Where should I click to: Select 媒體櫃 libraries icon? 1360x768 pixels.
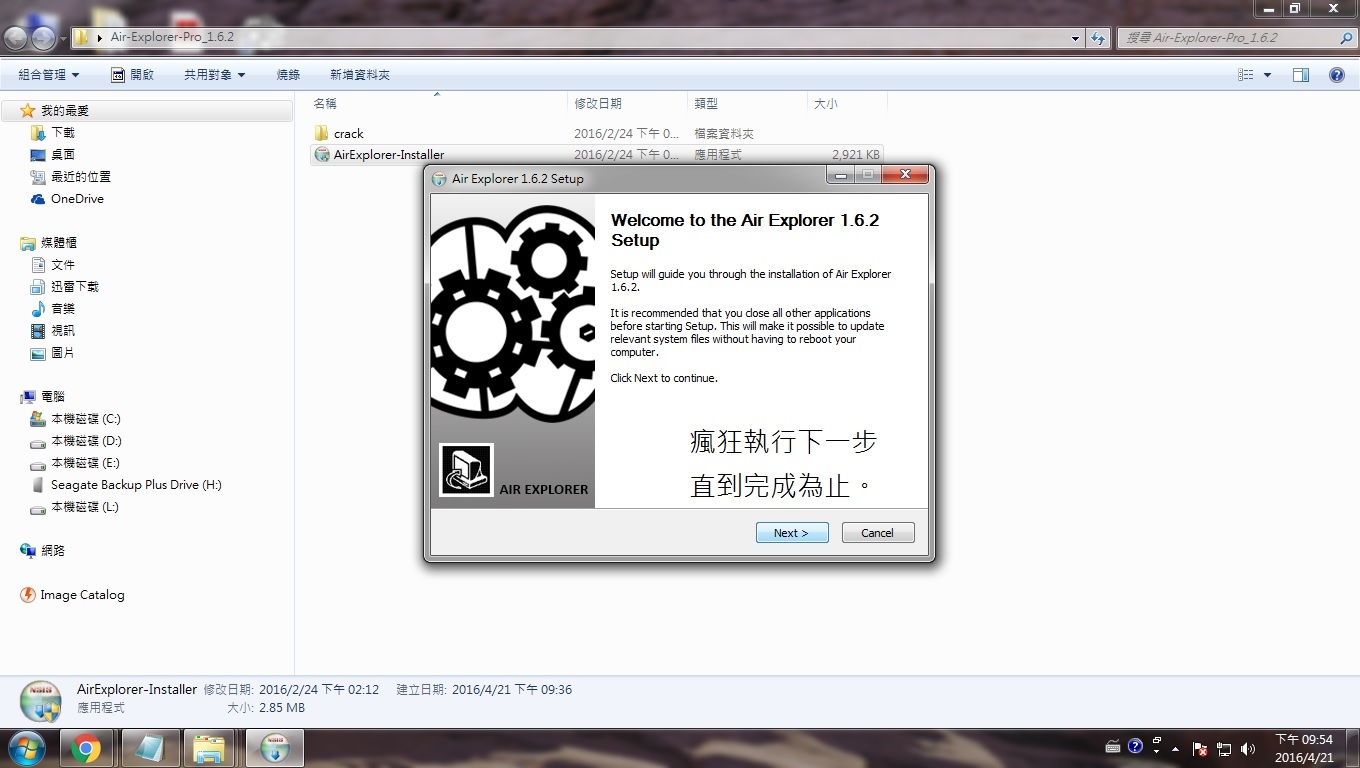tap(28, 243)
